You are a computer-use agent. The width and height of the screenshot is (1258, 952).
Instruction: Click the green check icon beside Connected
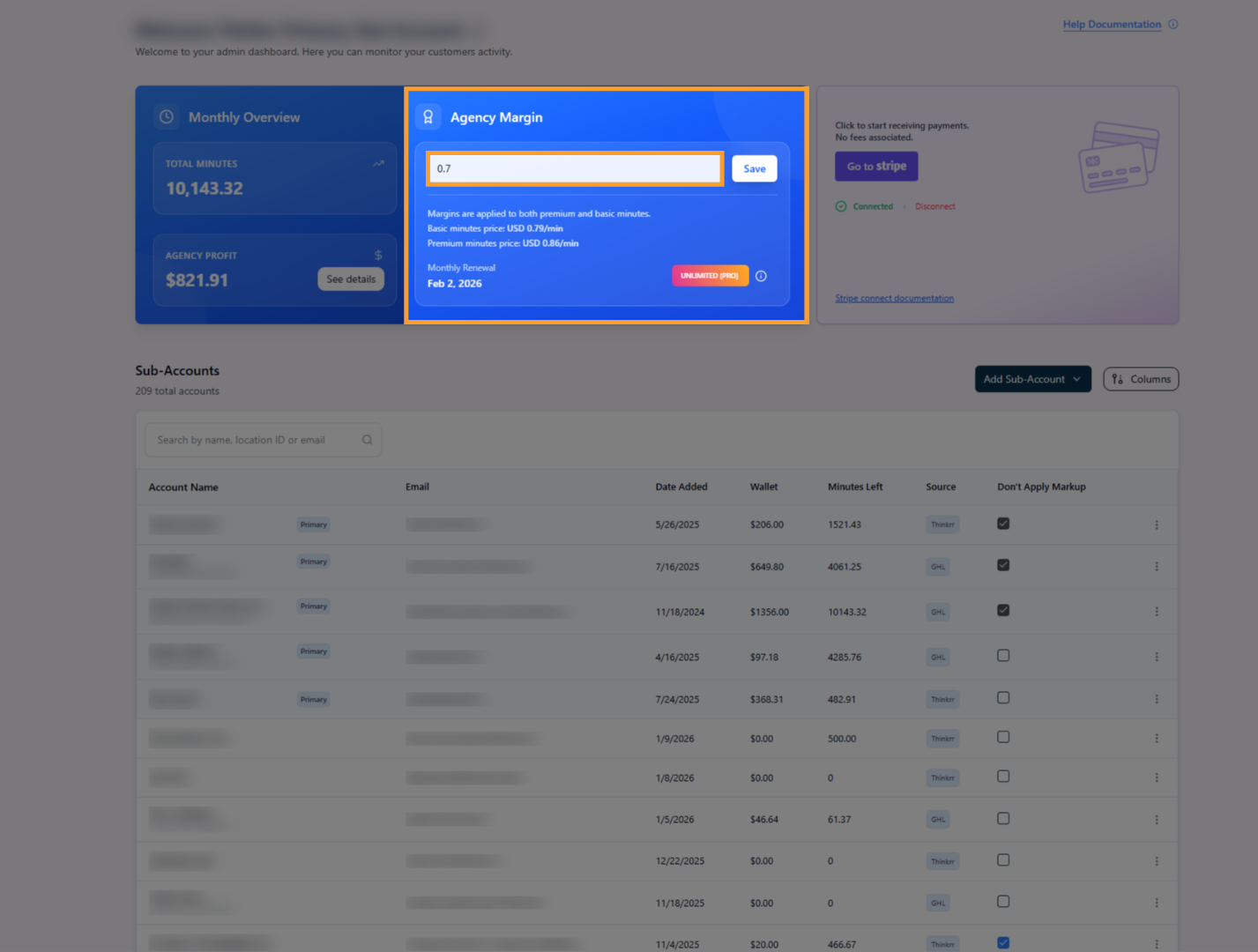pyautogui.click(x=841, y=206)
